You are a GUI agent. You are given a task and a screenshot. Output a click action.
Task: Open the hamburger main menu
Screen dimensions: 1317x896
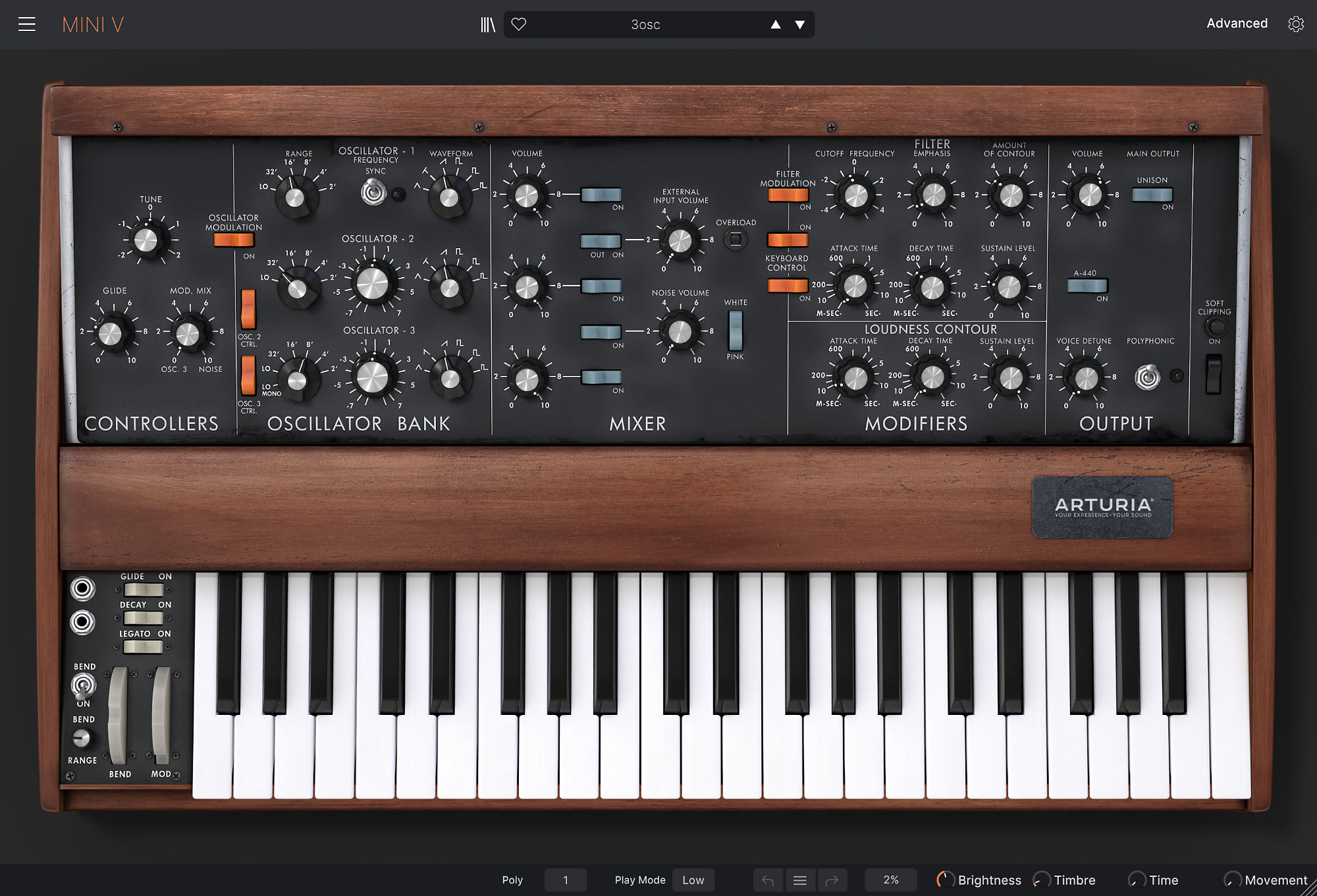click(27, 24)
